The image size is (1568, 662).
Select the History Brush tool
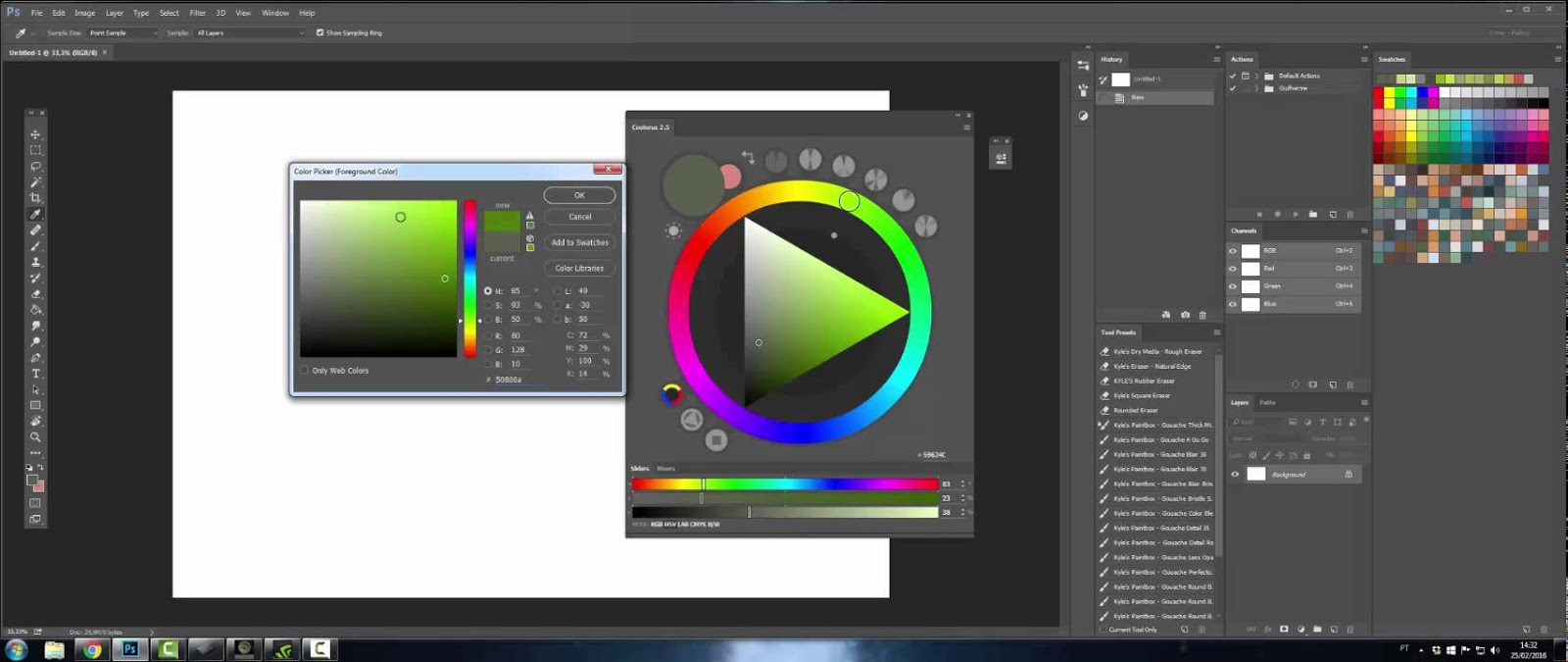click(35, 278)
